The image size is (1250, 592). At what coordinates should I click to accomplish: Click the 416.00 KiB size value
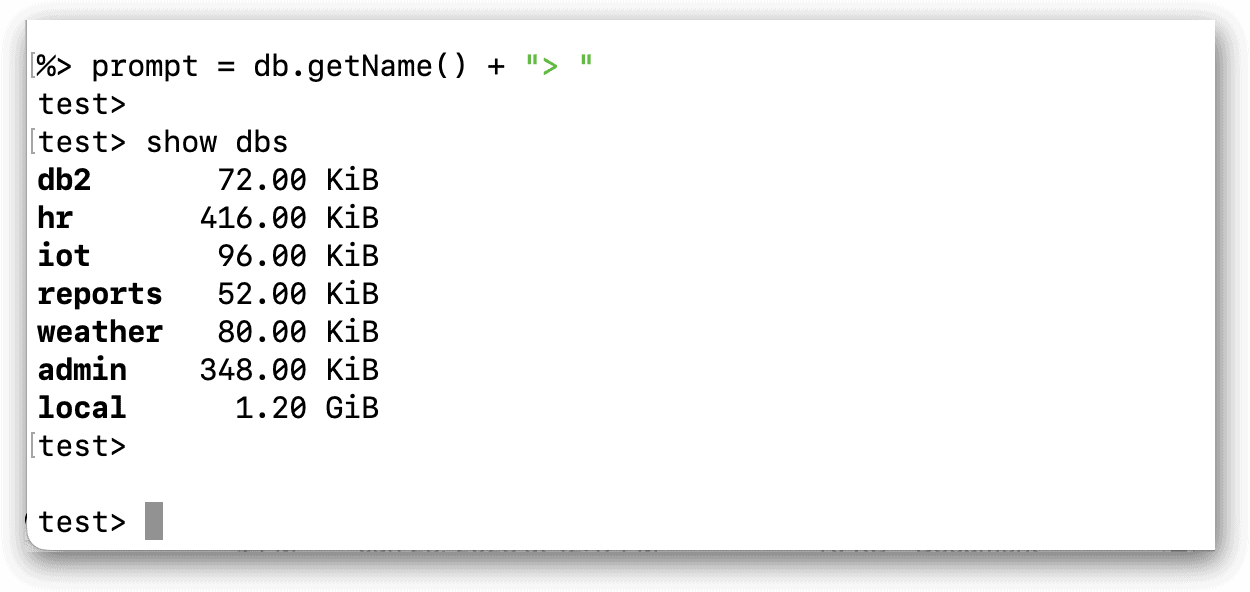(289, 218)
